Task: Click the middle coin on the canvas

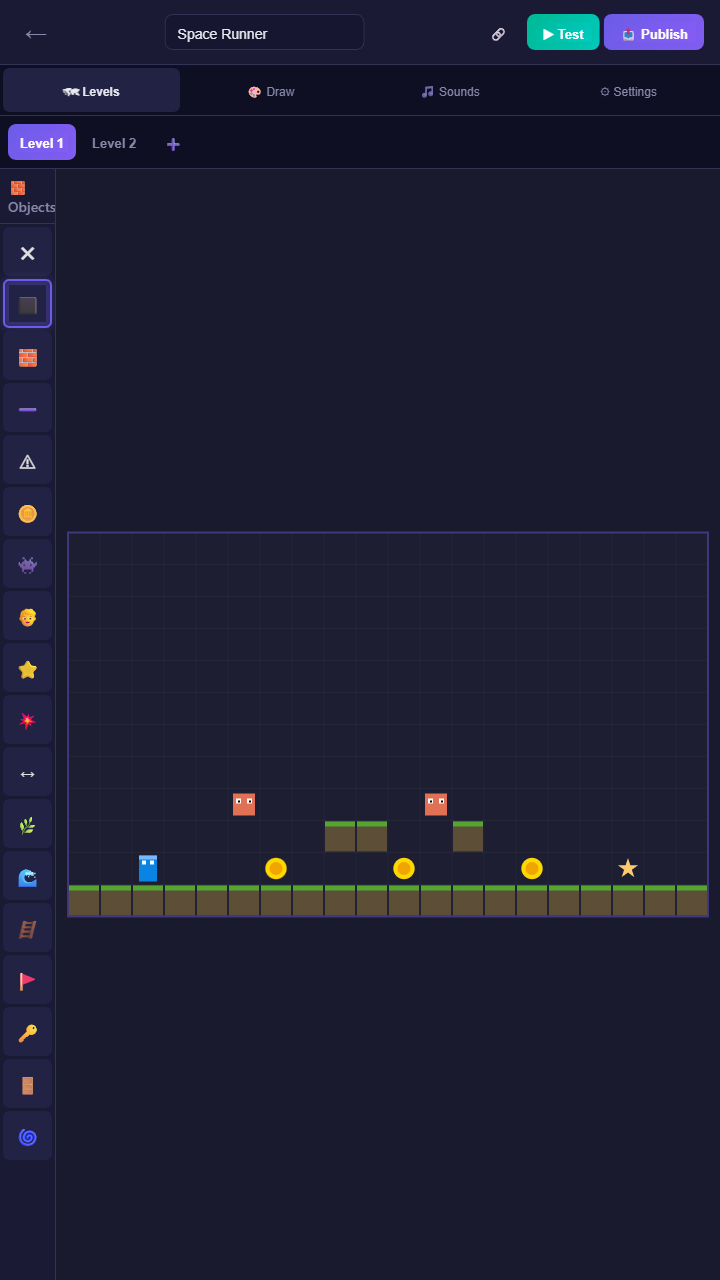Action: [x=404, y=868]
